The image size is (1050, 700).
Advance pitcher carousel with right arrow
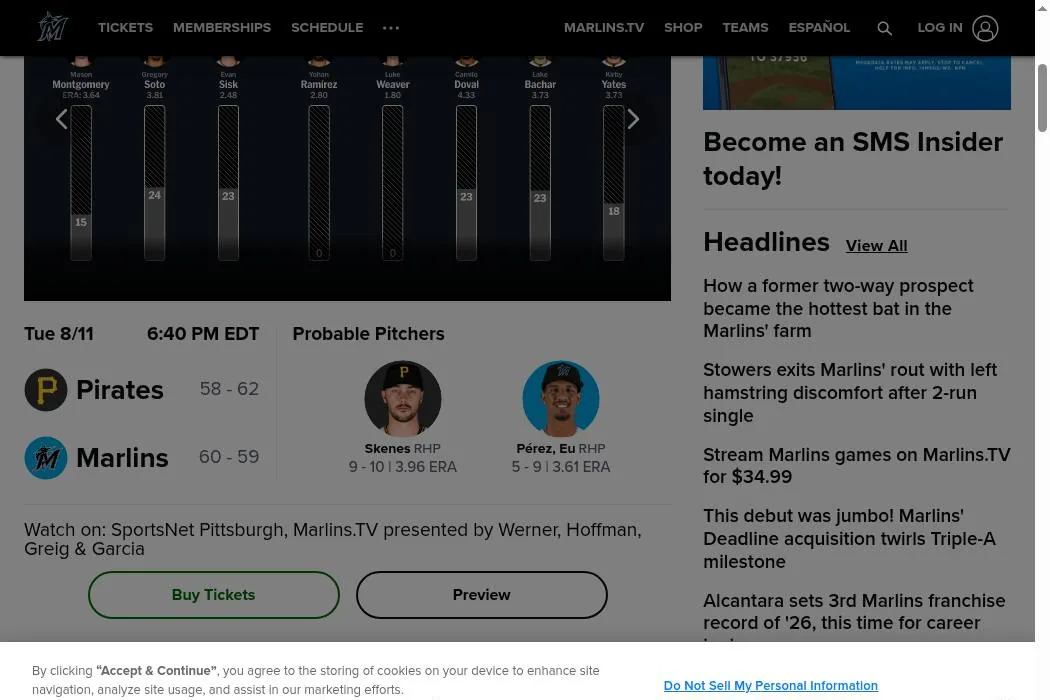[633, 119]
